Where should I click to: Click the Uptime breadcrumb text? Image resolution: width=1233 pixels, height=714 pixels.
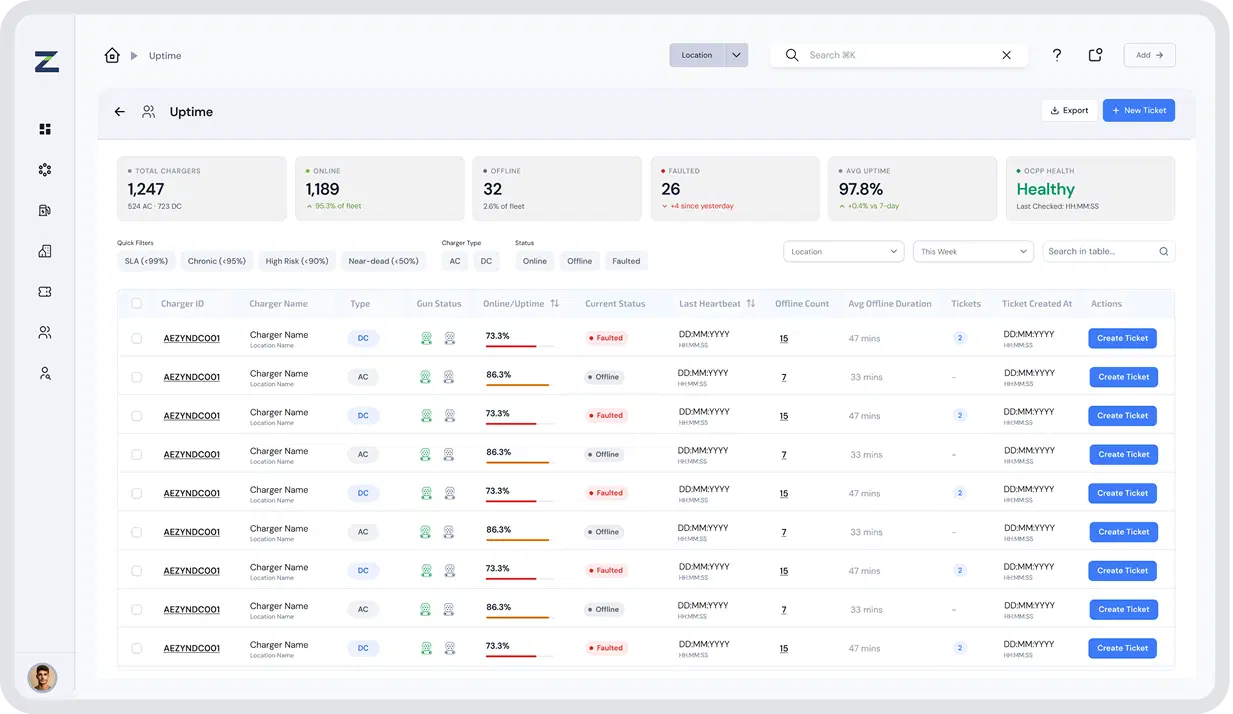click(165, 56)
